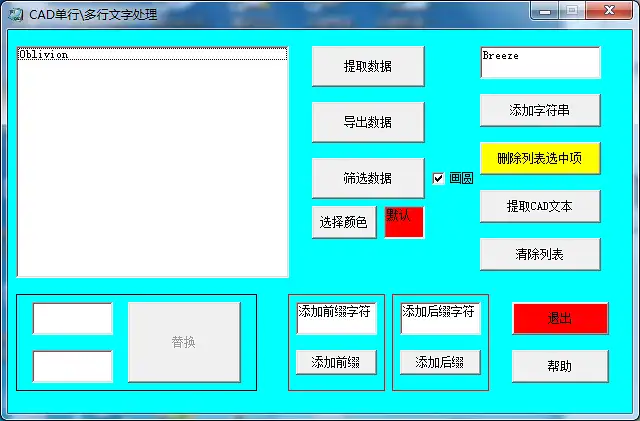Open the 选择颜色 color picker

(344, 222)
